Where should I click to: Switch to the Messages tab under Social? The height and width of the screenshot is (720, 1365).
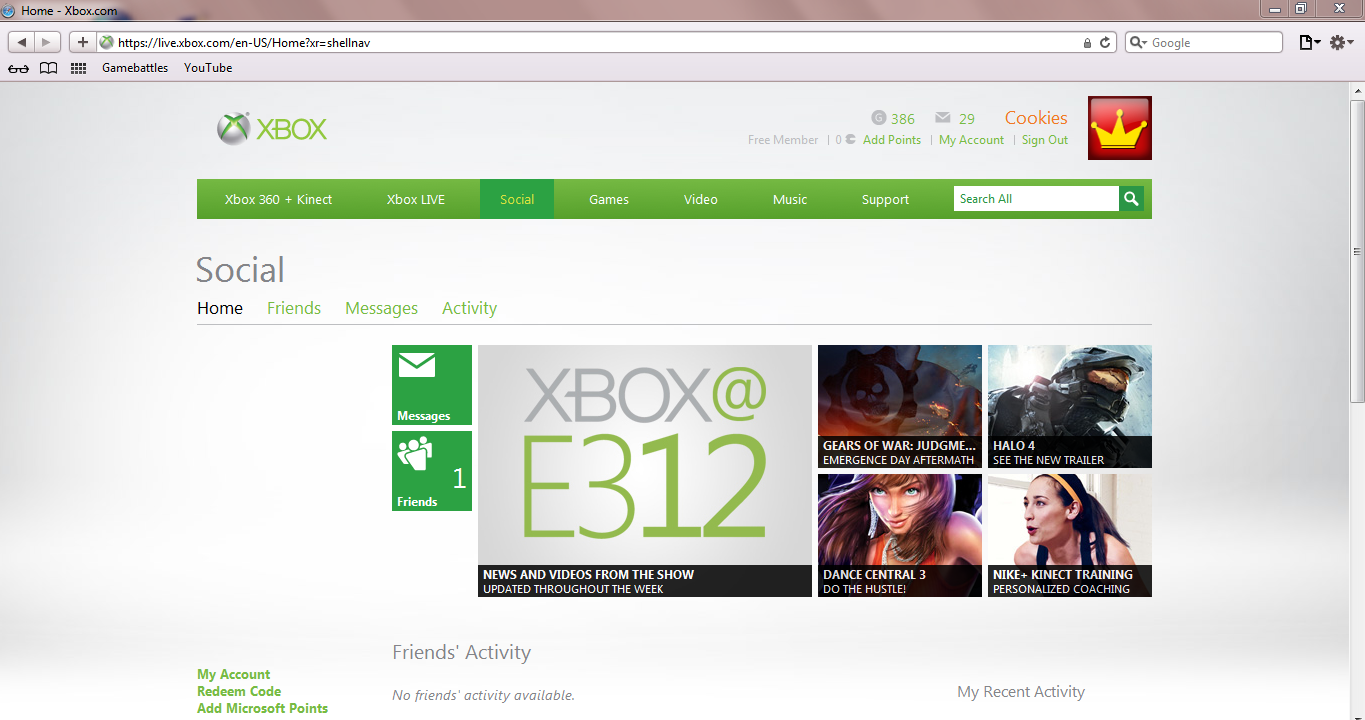click(x=381, y=308)
